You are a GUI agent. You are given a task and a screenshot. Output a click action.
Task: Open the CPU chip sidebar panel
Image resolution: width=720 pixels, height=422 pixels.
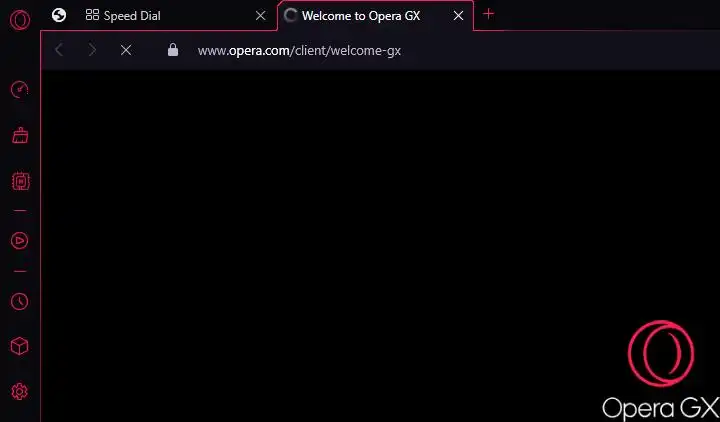[x=20, y=181]
